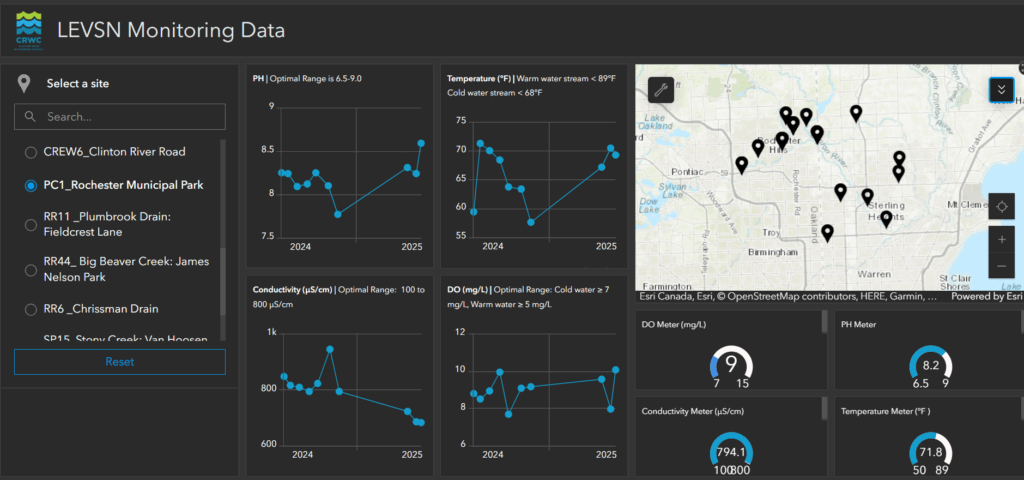Open the map tools wrench button
The height and width of the screenshot is (480, 1024).
click(660, 90)
